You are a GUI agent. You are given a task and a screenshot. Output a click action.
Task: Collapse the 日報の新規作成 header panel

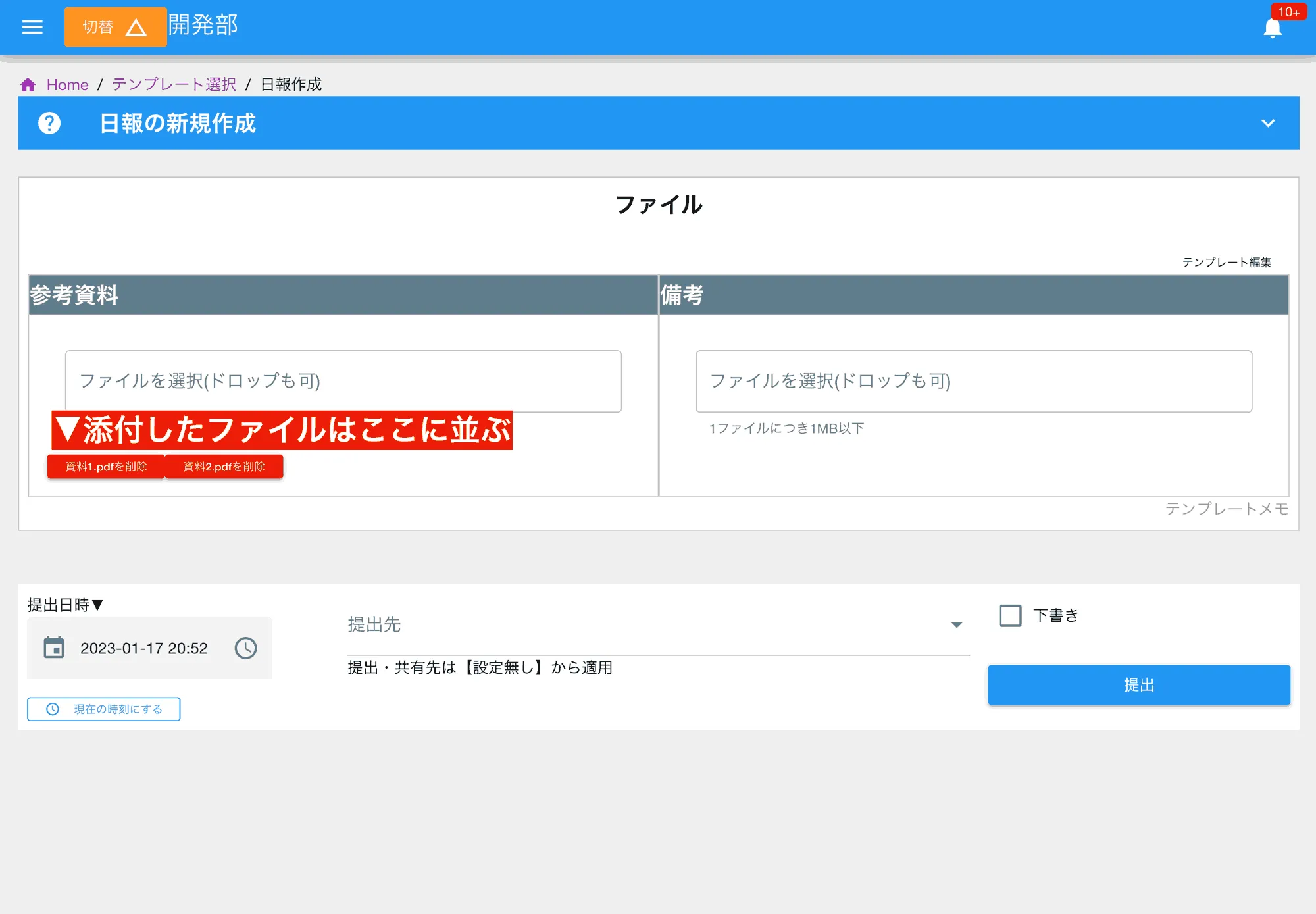pyautogui.click(x=1267, y=123)
